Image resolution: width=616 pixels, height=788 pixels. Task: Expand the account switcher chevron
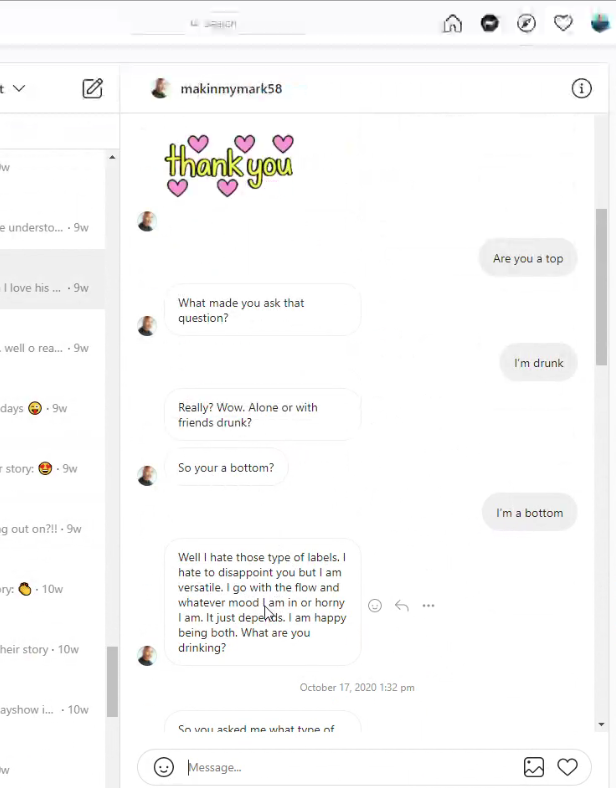pos(18,88)
